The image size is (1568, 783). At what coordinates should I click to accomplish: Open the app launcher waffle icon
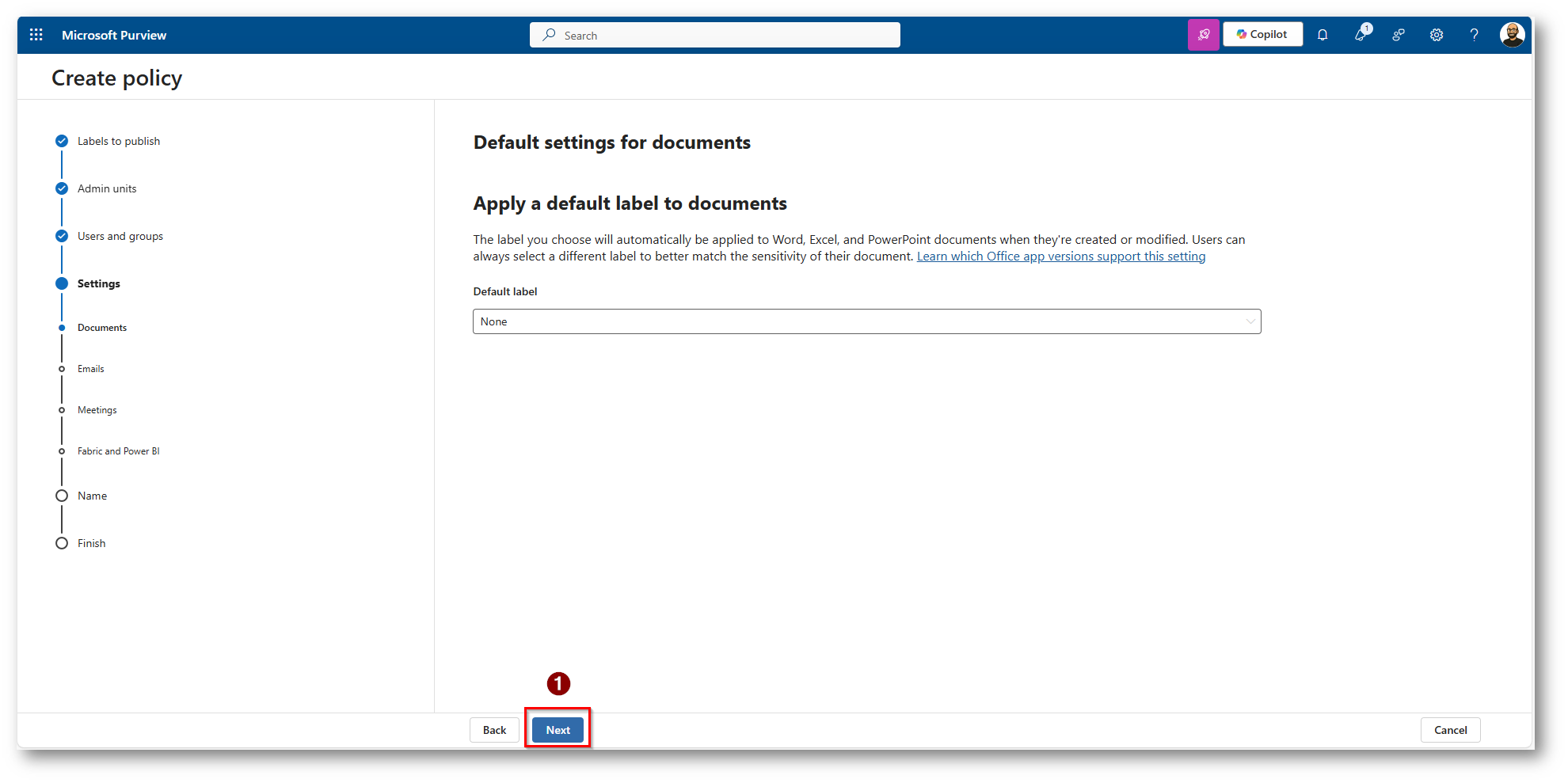36,35
